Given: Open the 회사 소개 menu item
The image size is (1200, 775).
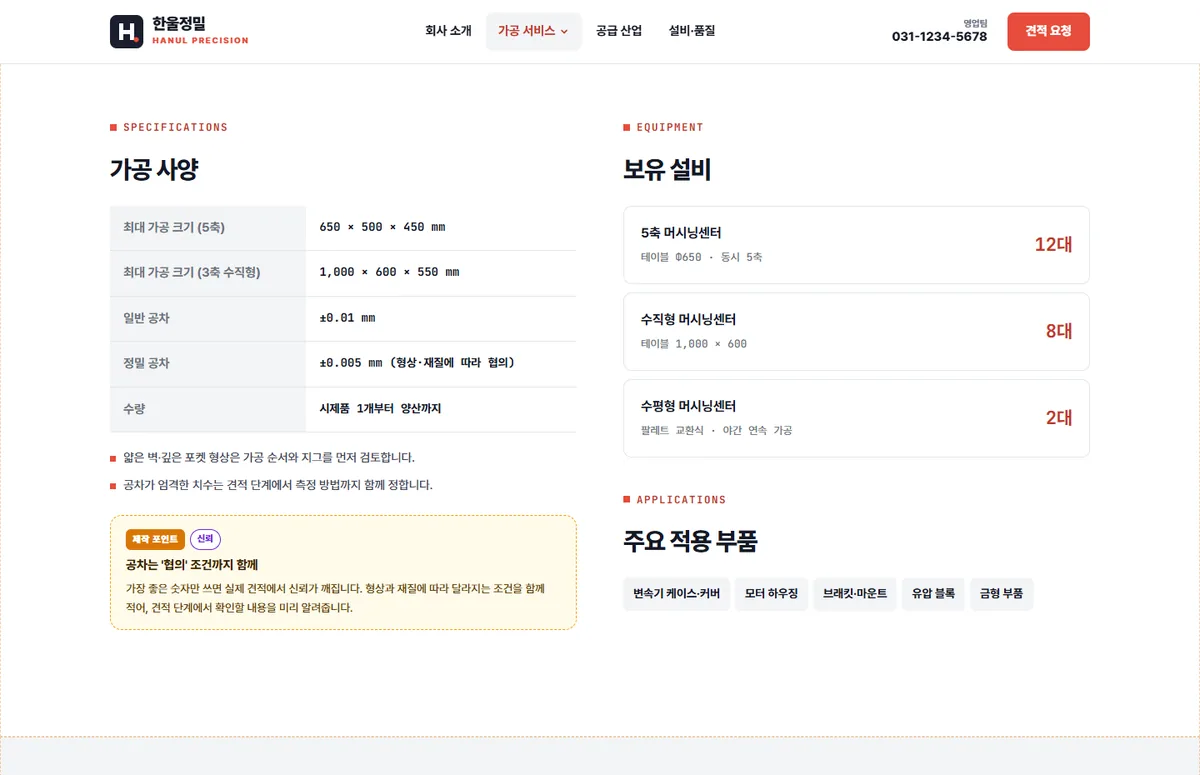Looking at the screenshot, I should tap(448, 31).
